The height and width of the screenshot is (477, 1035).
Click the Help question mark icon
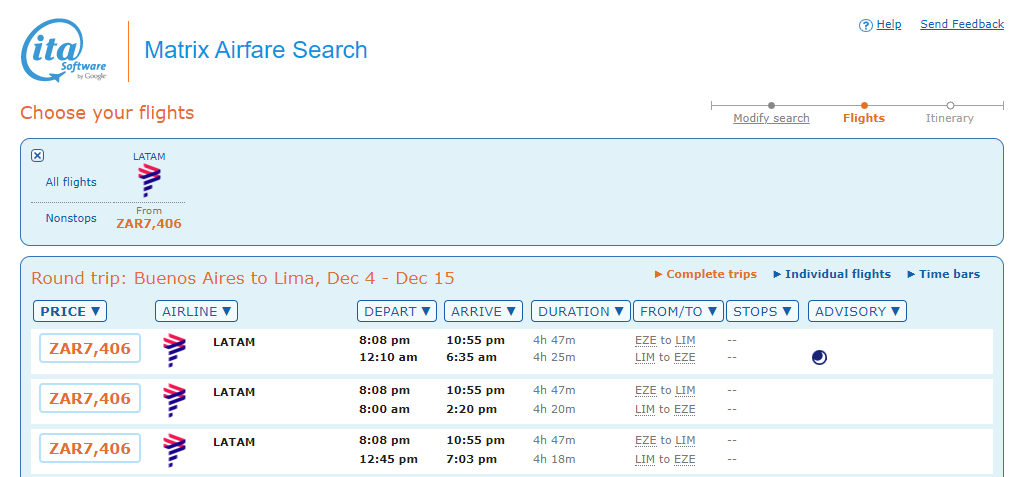point(865,25)
